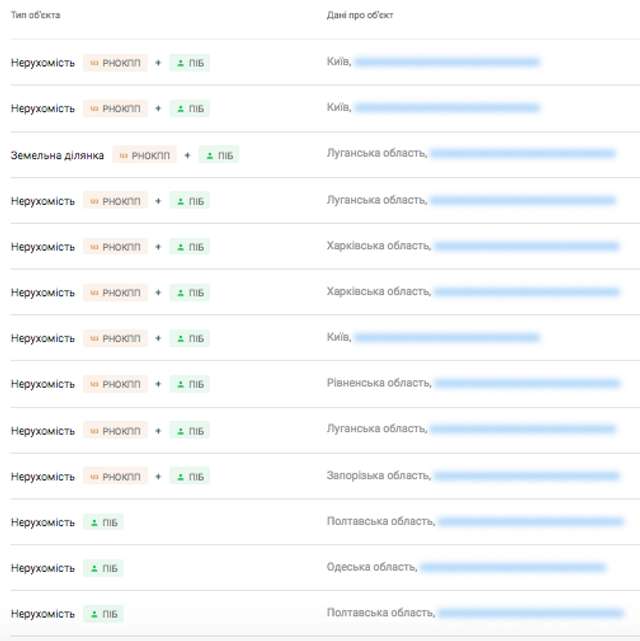The image size is (640, 641).
Task: Click the РНОКПП badge in the Рівненська область row
Action: (x=115, y=384)
